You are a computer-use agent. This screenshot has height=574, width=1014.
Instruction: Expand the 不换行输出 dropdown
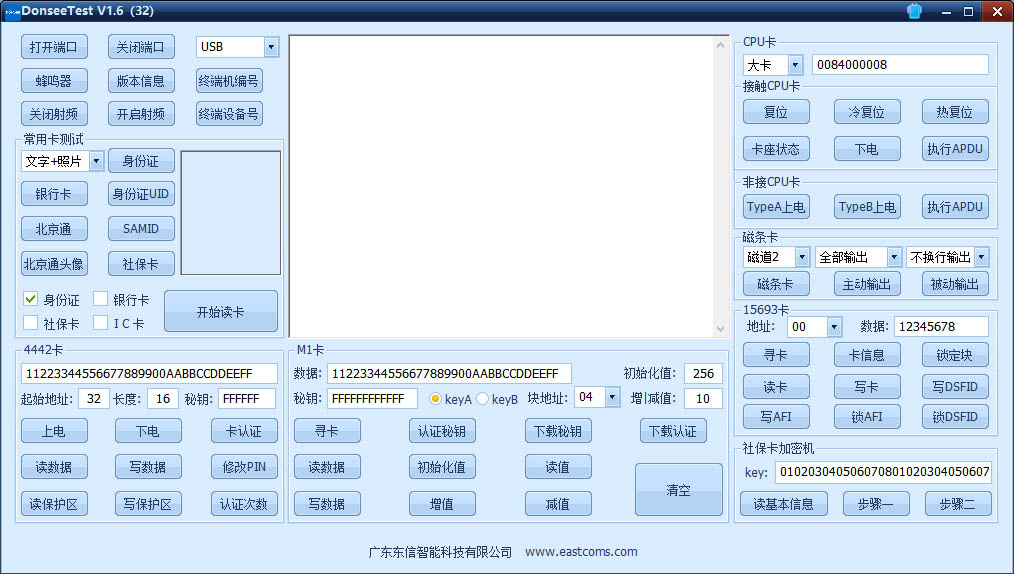coord(982,257)
